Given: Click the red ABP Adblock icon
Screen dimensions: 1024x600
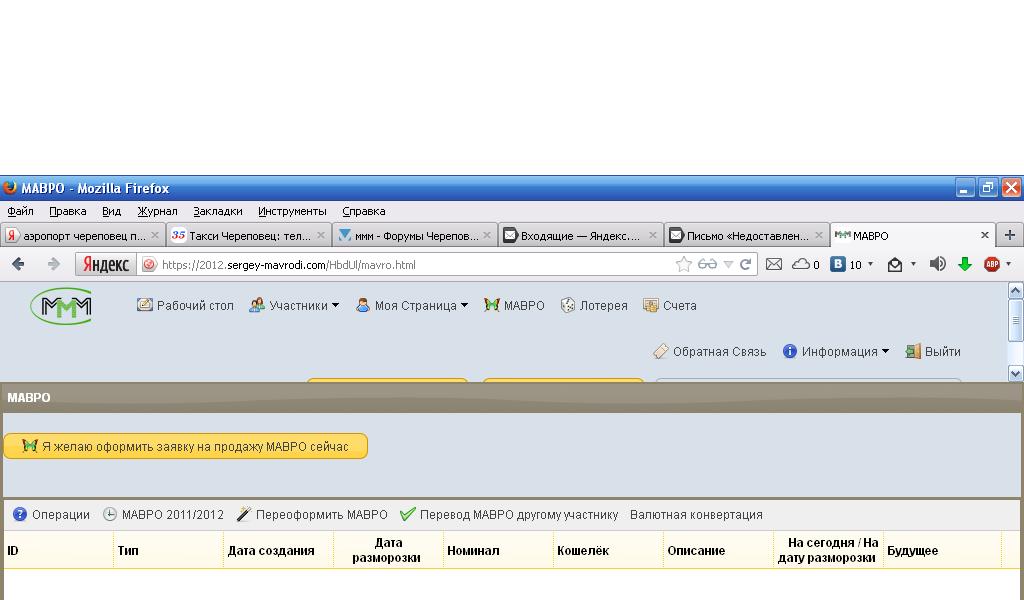Looking at the screenshot, I should 992,264.
